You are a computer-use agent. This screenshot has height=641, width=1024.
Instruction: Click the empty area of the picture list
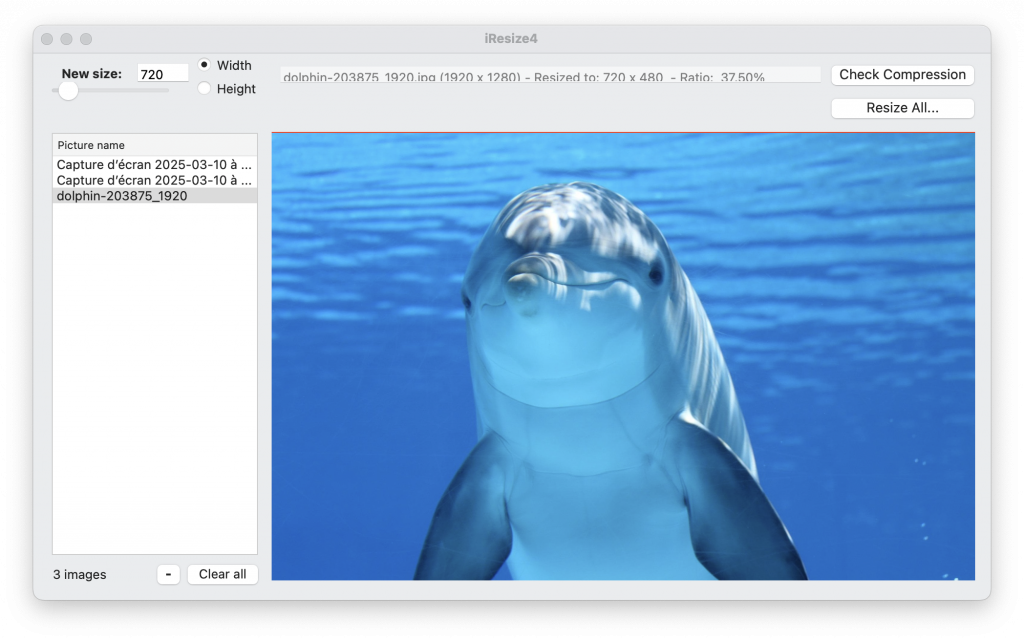[155, 379]
